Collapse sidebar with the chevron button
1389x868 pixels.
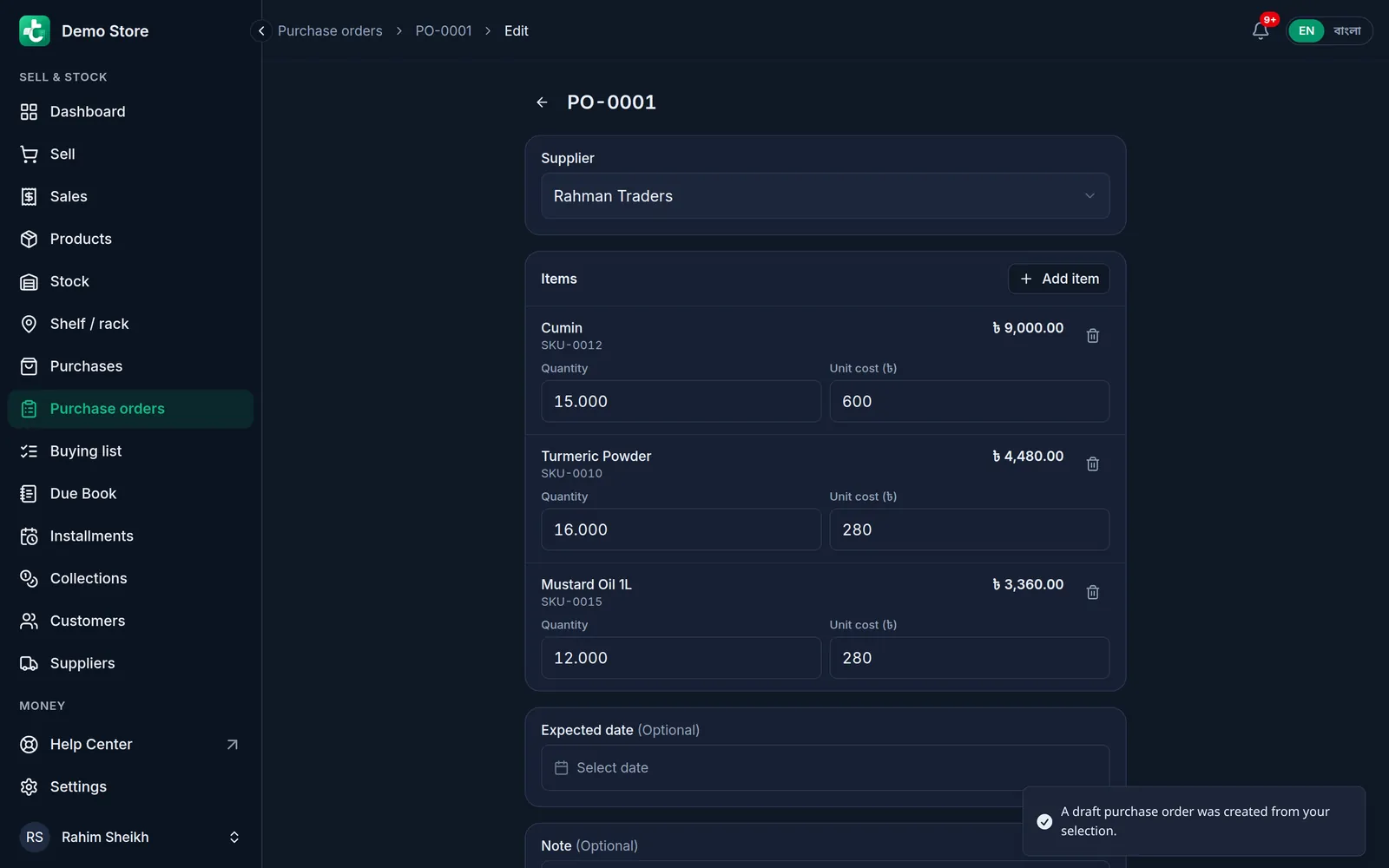point(261,30)
